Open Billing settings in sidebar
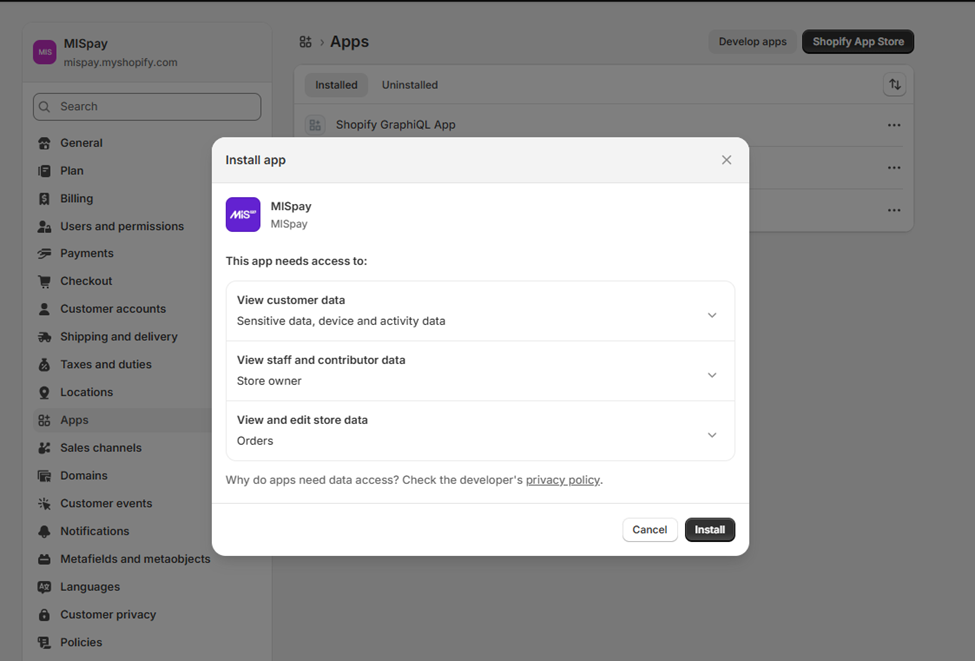Image resolution: width=975 pixels, height=661 pixels. pos(76,199)
